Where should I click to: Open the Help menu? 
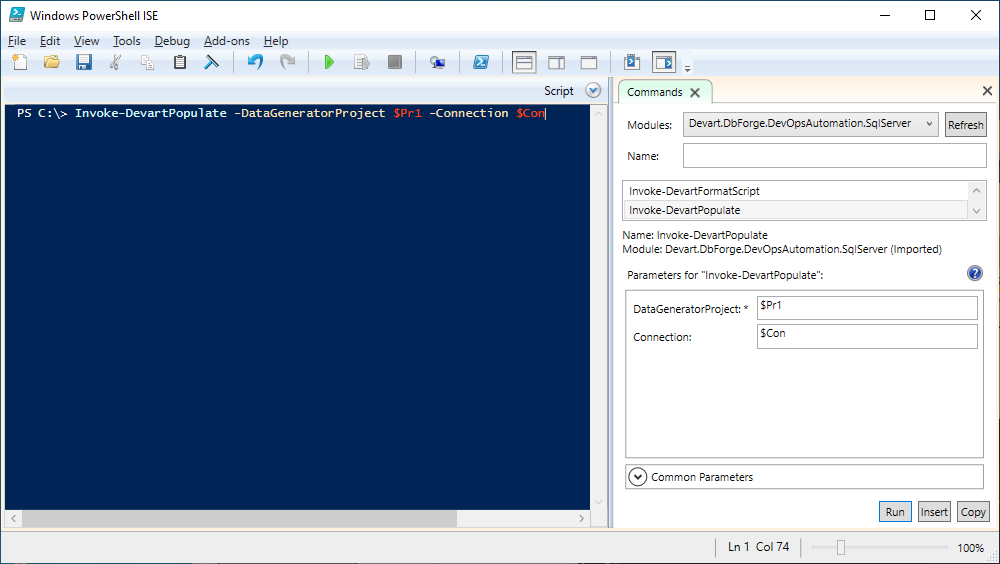coord(276,41)
